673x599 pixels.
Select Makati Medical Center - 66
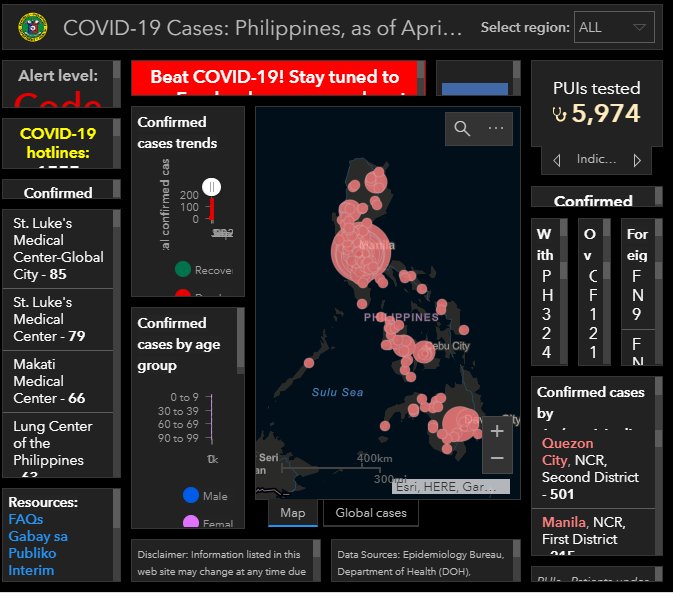(58, 381)
